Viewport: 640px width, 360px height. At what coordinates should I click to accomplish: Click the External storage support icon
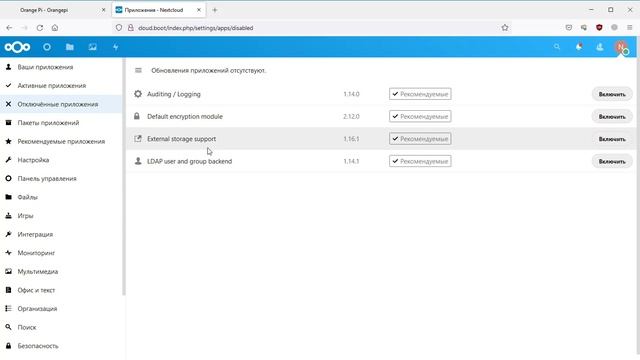(138, 139)
